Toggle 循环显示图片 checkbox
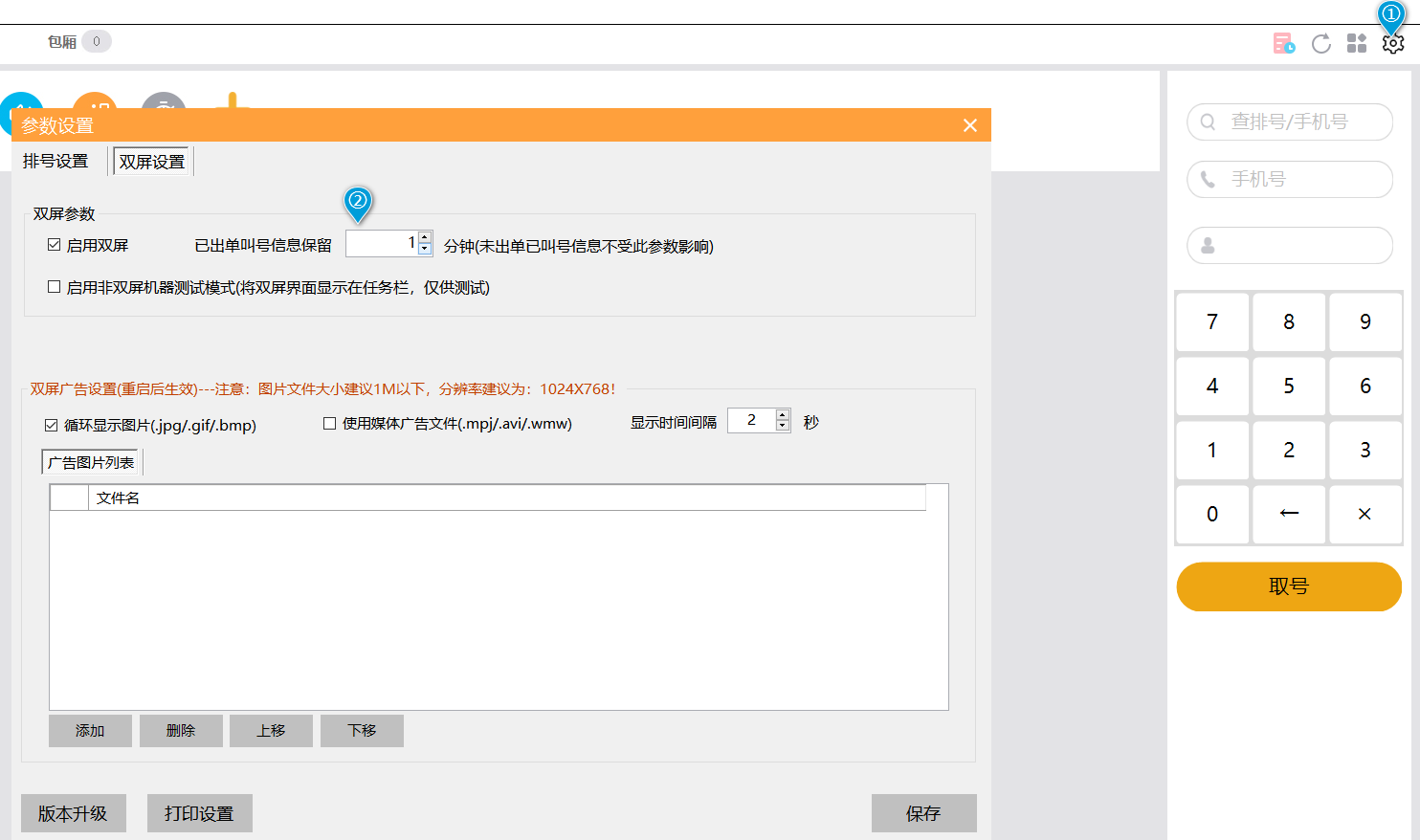1420x840 pixels. point(52,425)
